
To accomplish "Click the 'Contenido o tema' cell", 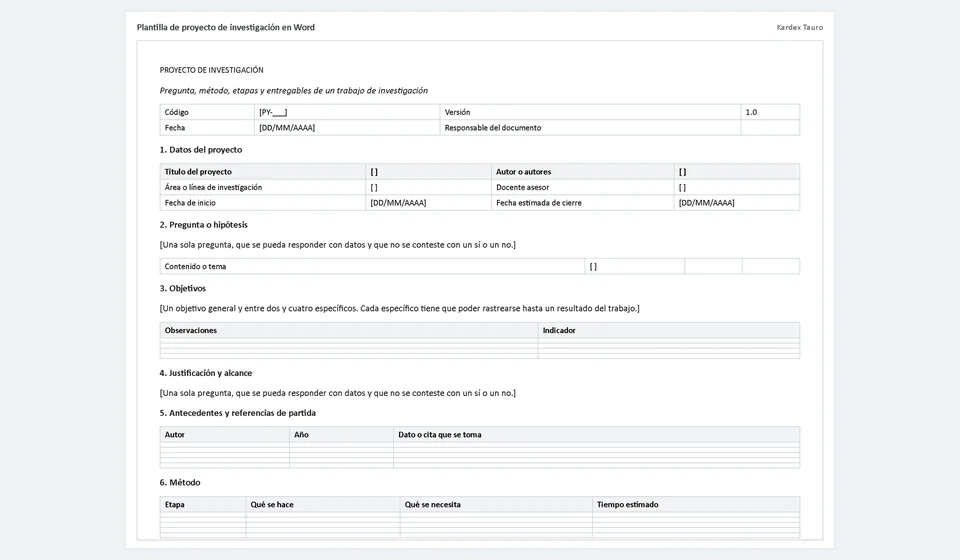I will click(x=372, y=266).
